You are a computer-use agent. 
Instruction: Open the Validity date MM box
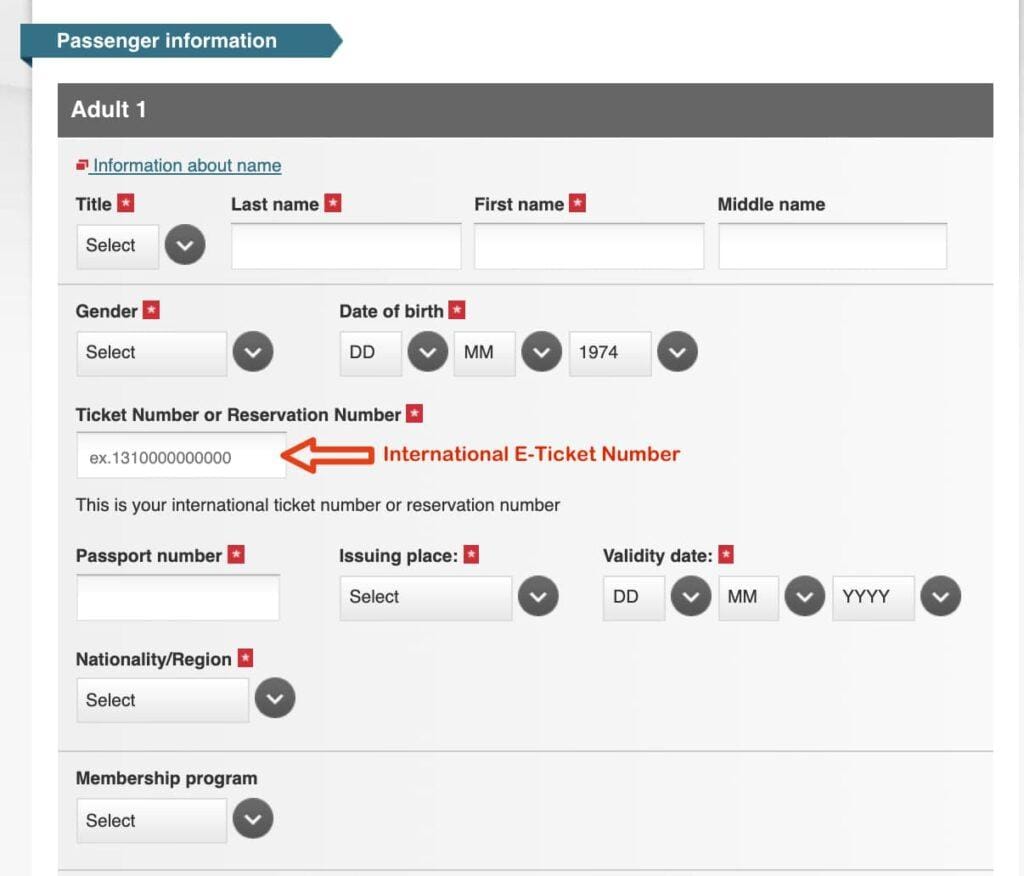point(748,597)
